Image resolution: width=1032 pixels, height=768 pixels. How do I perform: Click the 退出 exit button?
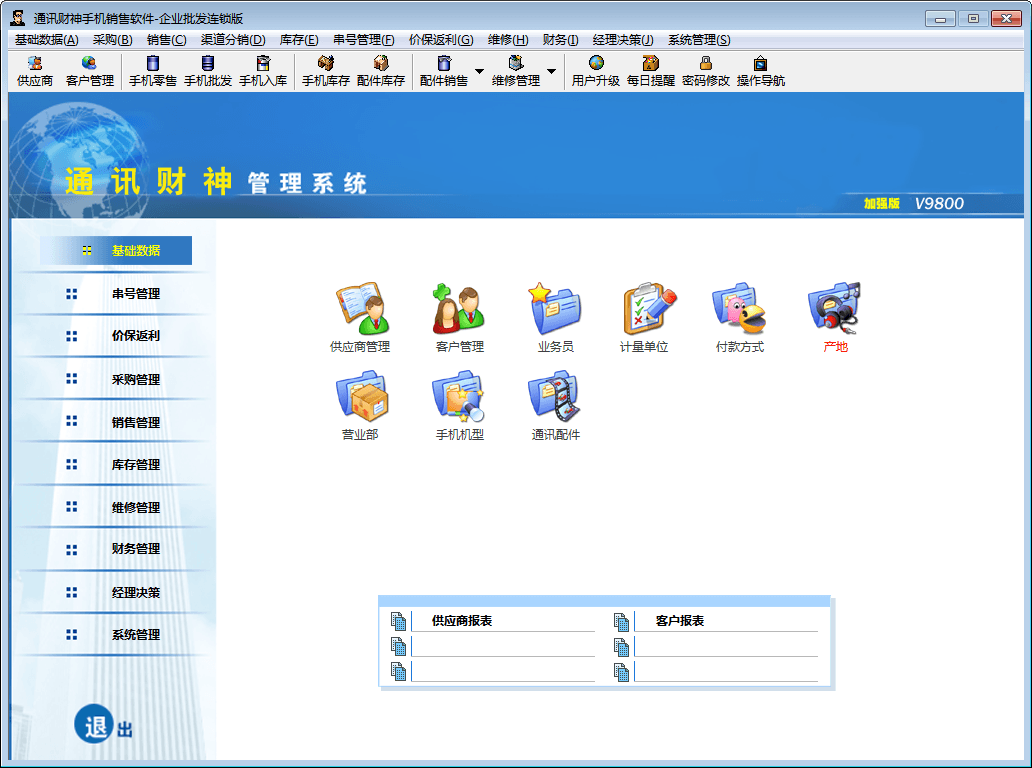point(103,726)
